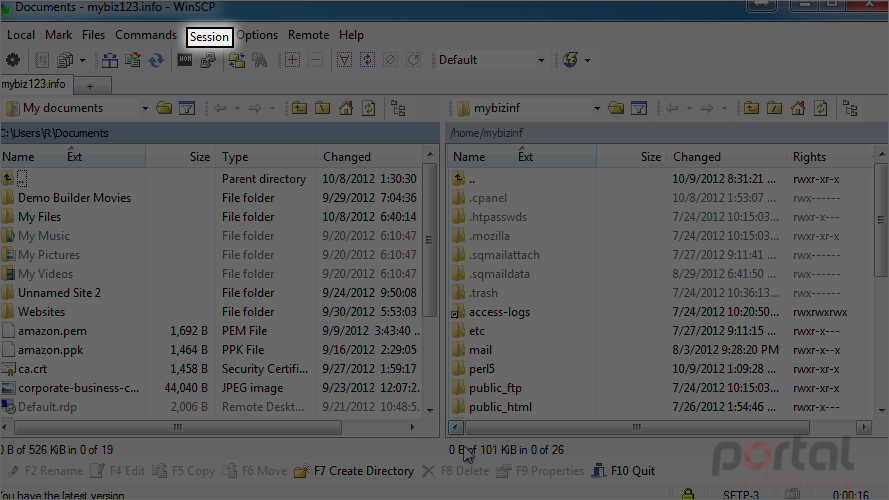Select the public_html remote folder
The image size is (889, 500).
[x=500, y=407]
